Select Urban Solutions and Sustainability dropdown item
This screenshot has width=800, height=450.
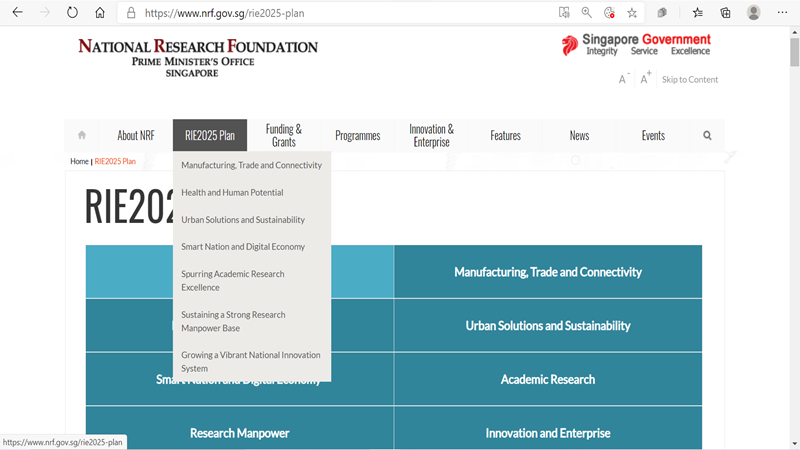[x=252, y=219]
